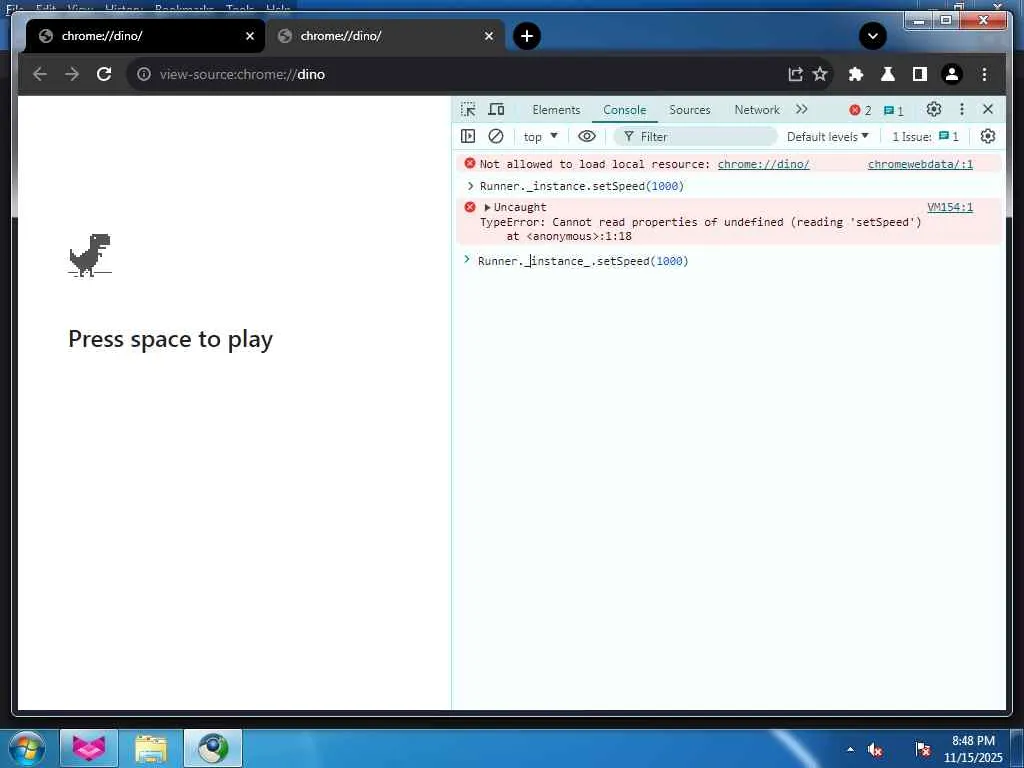Image resolution: width=1024 pixels, height=768 pixels.
Task: Focus the console Filter field
Action: (x=696, y=136)
